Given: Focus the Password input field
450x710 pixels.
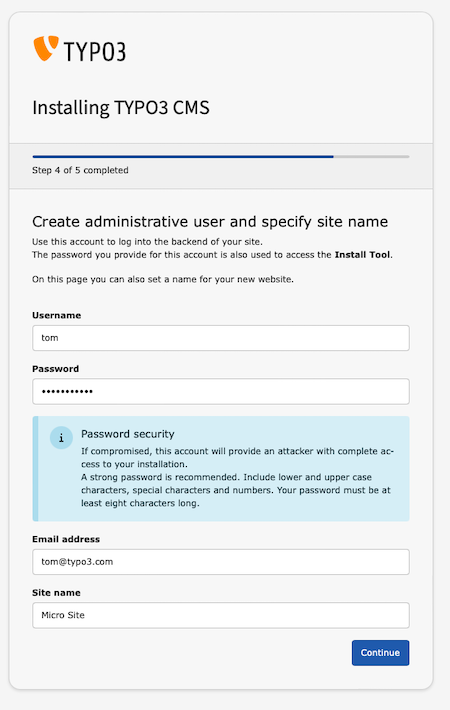Looking at the screenshot, I should click(221, 391).
